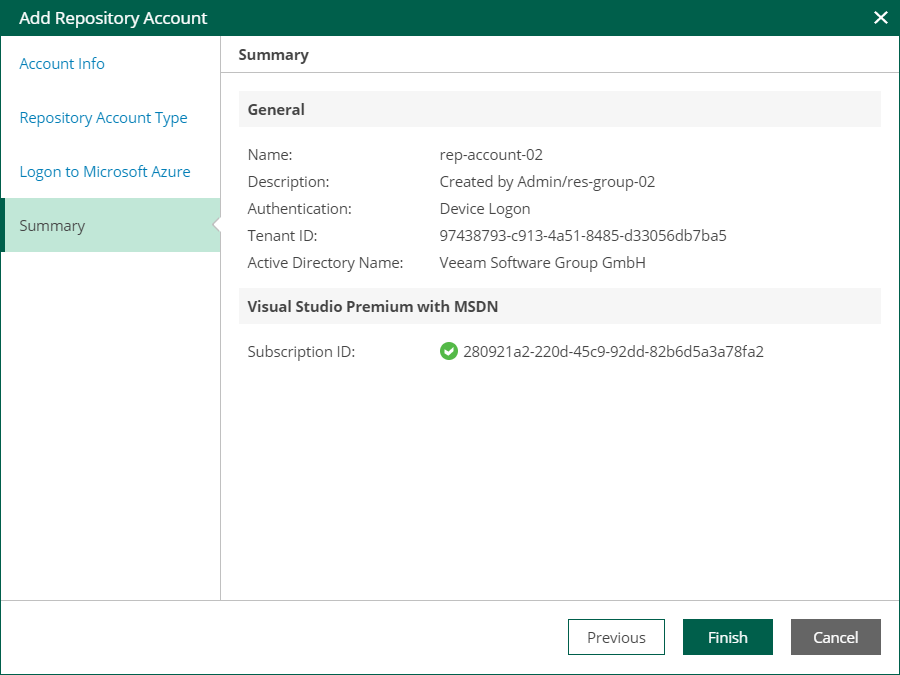Click the Summary heading above the details

point(273,55)
